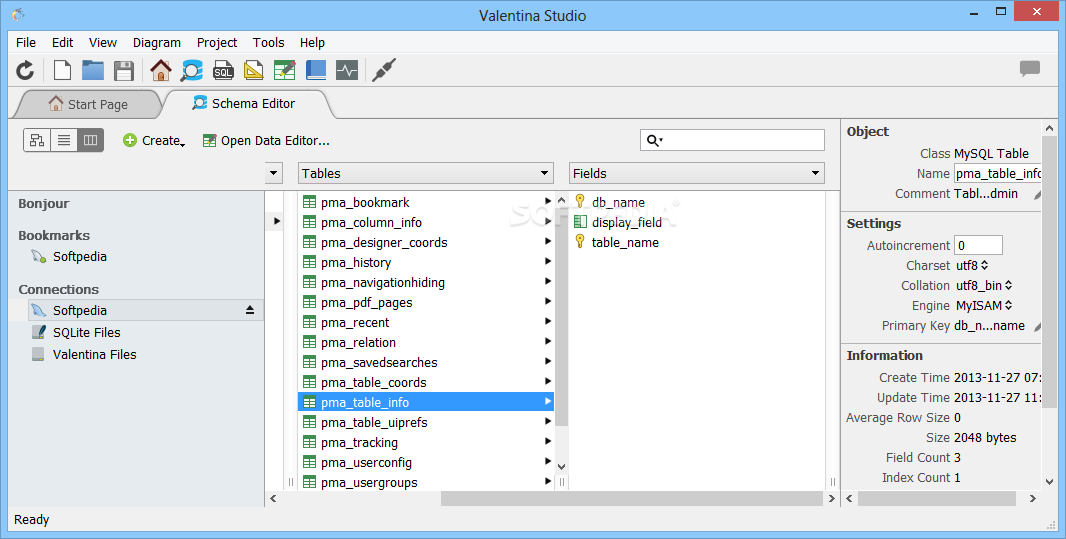Open the diagram editor ruler icon
Viewport: 1066px width, 539px height.
[x=254, y=70]
